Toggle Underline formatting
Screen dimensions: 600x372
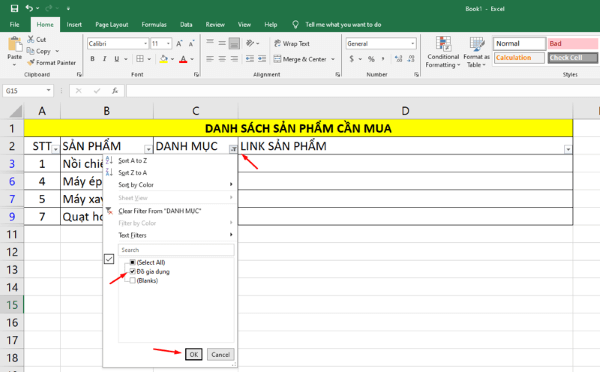[x=116, y=59]
